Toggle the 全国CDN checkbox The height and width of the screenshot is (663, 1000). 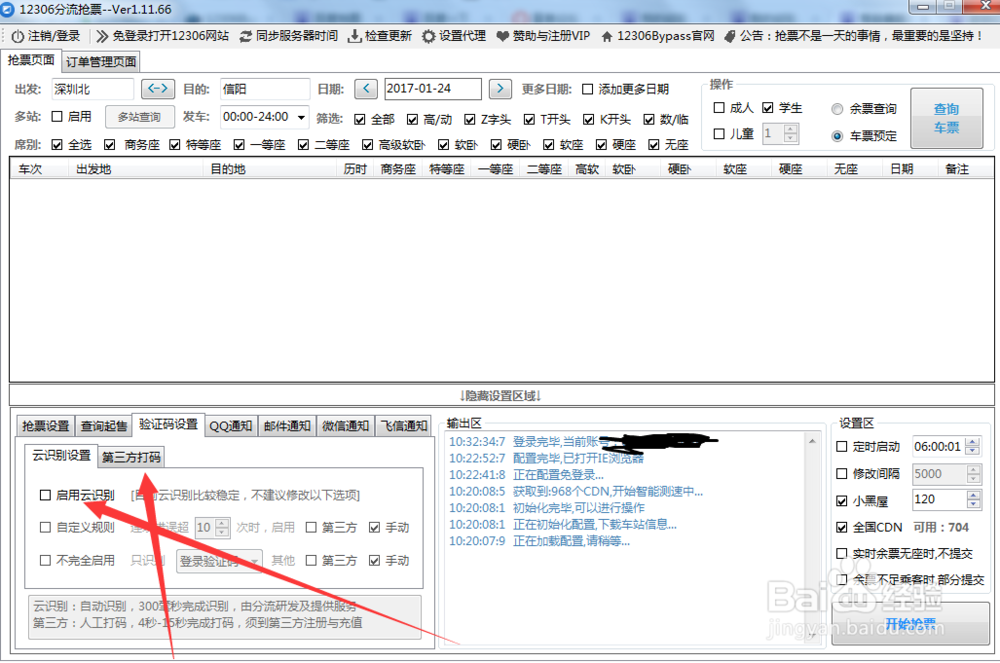(x=842, y=527)
